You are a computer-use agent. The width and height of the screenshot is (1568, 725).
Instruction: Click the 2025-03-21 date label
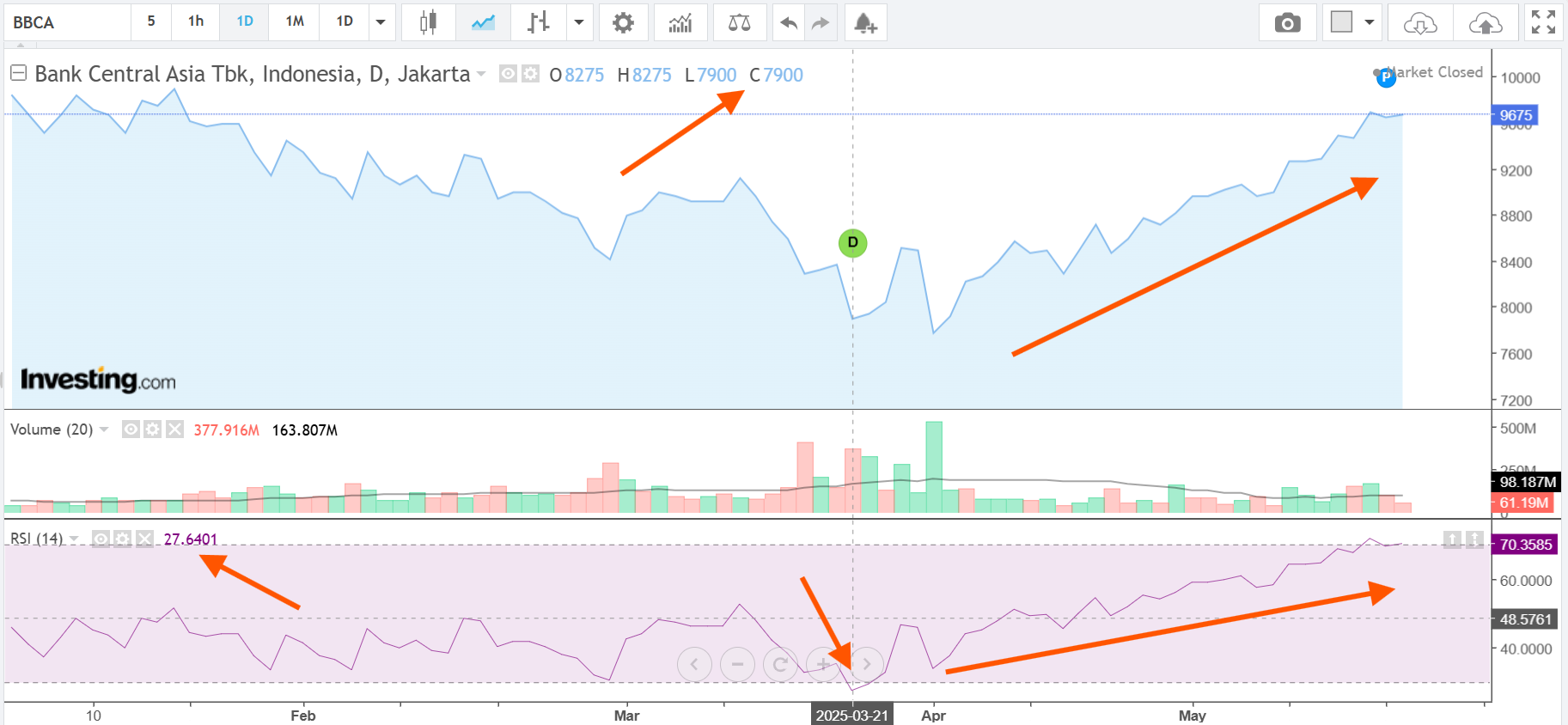(x=851, y=716)
